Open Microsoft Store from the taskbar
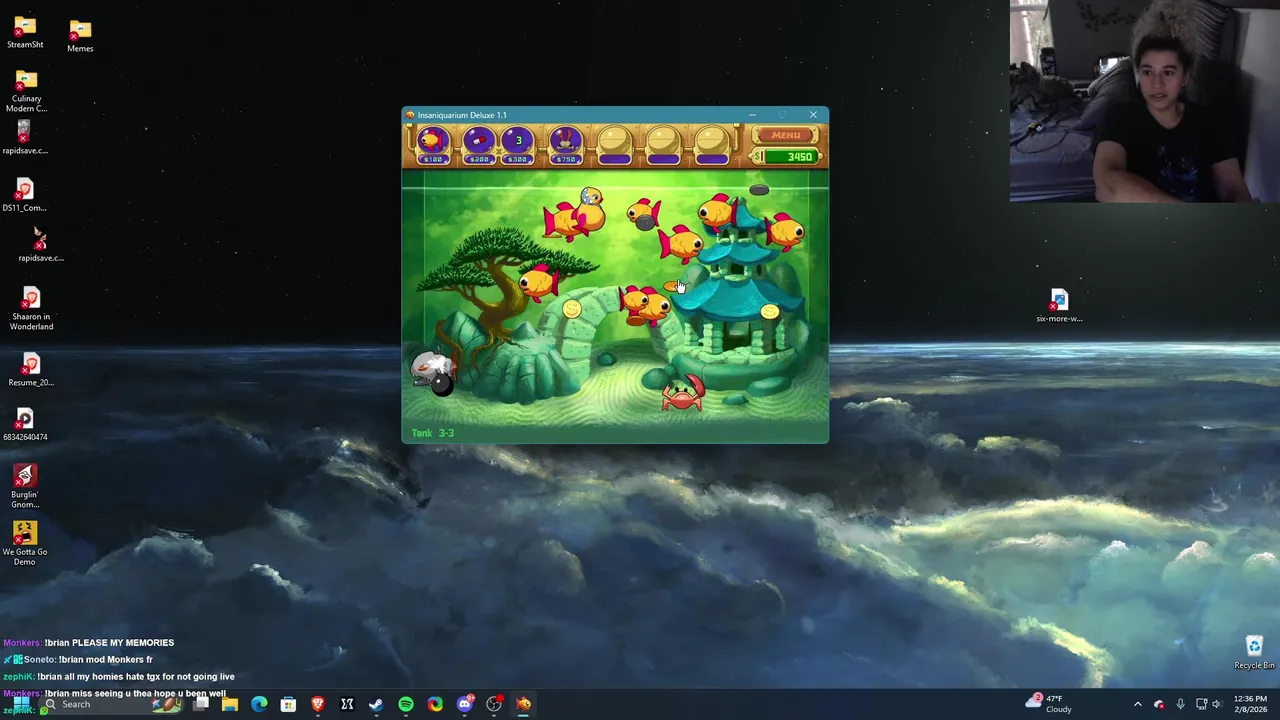1280x720 pixels. point(288,704)
